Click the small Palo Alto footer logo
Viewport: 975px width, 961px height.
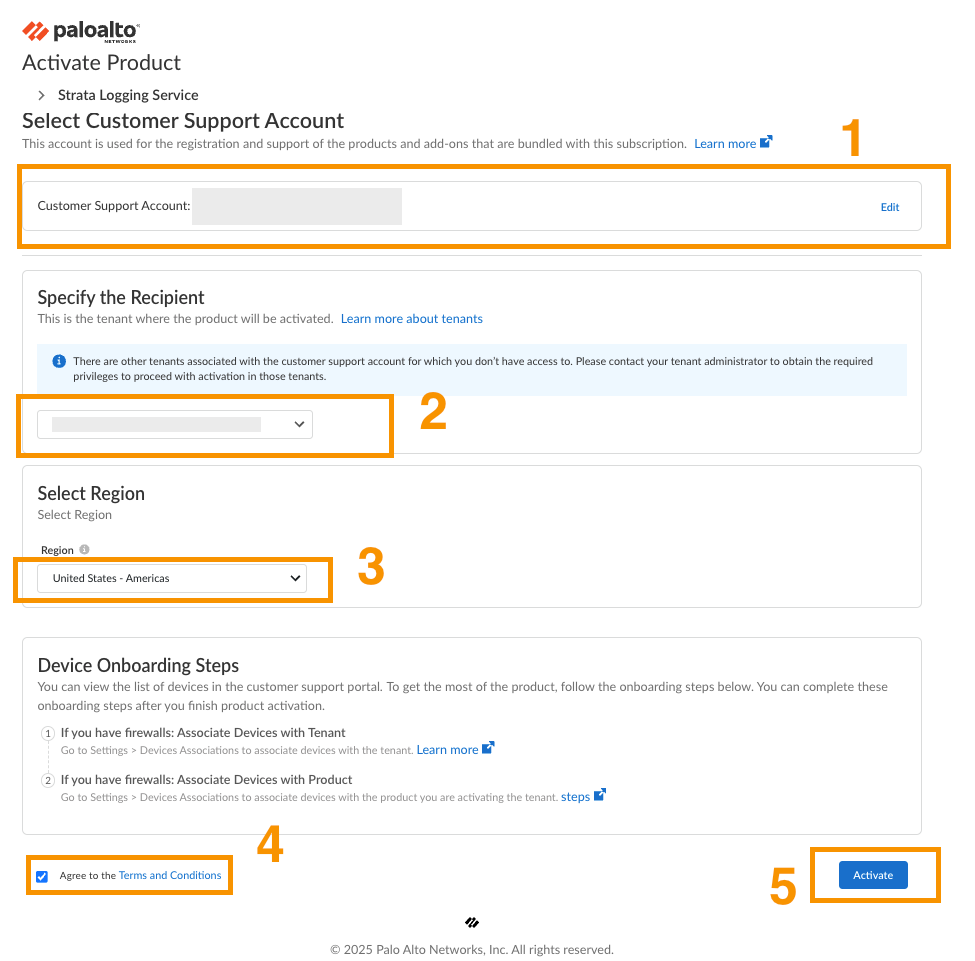point(472,923)
